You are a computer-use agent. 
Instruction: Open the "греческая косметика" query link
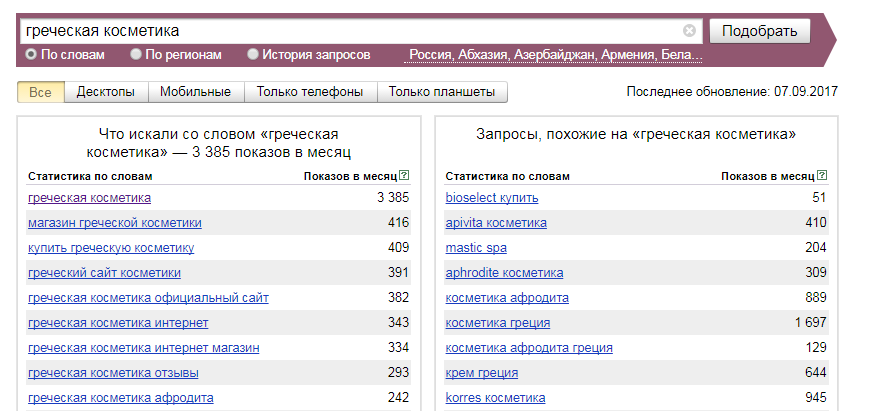[x=89, y=198]
